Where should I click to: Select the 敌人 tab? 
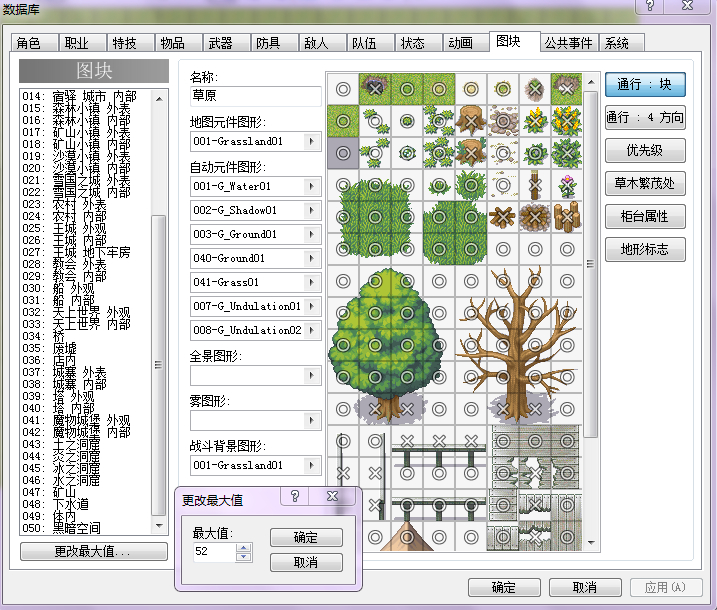tap(322, 43)
